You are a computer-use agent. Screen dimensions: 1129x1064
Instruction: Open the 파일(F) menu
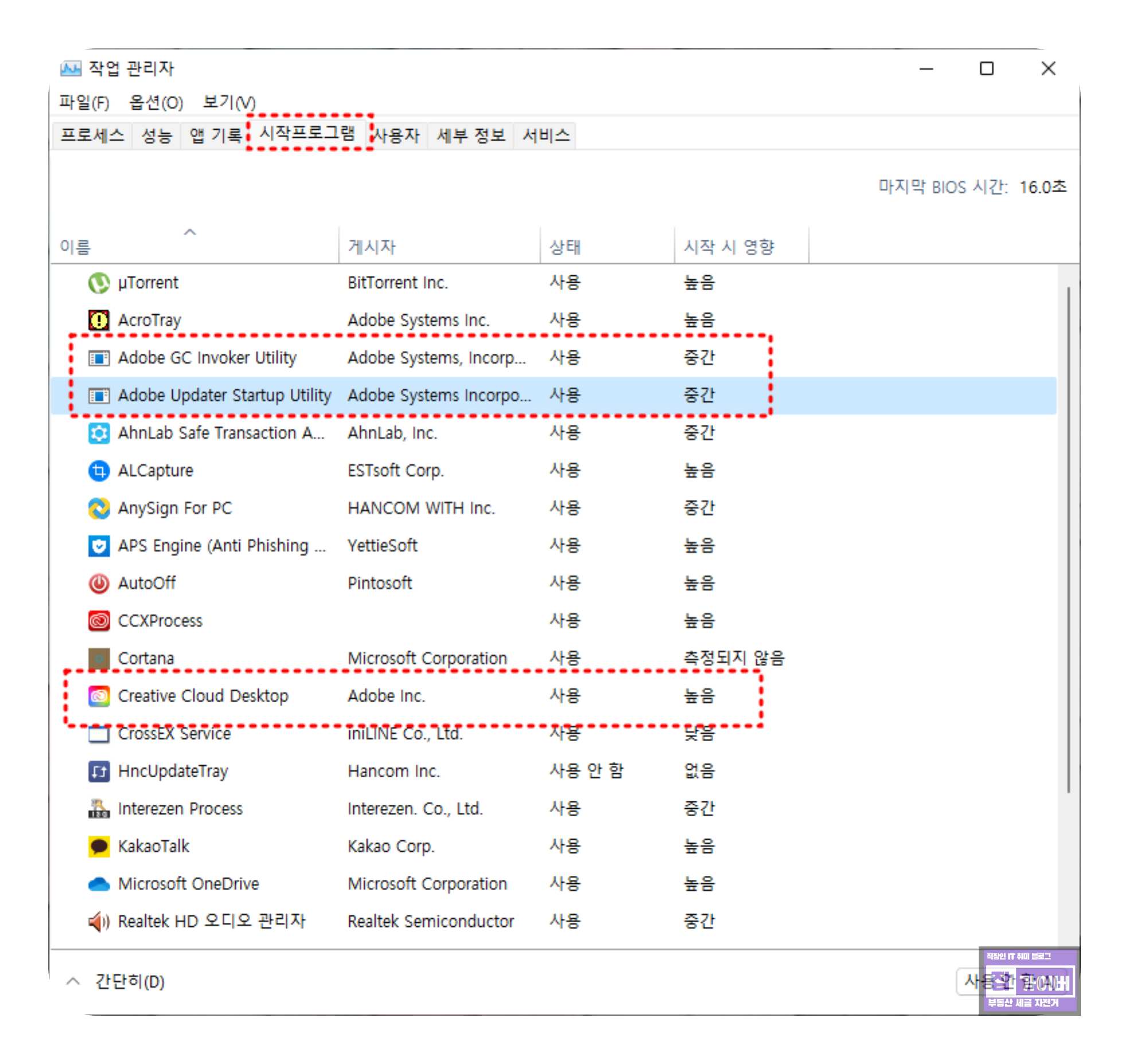point(84,103)
